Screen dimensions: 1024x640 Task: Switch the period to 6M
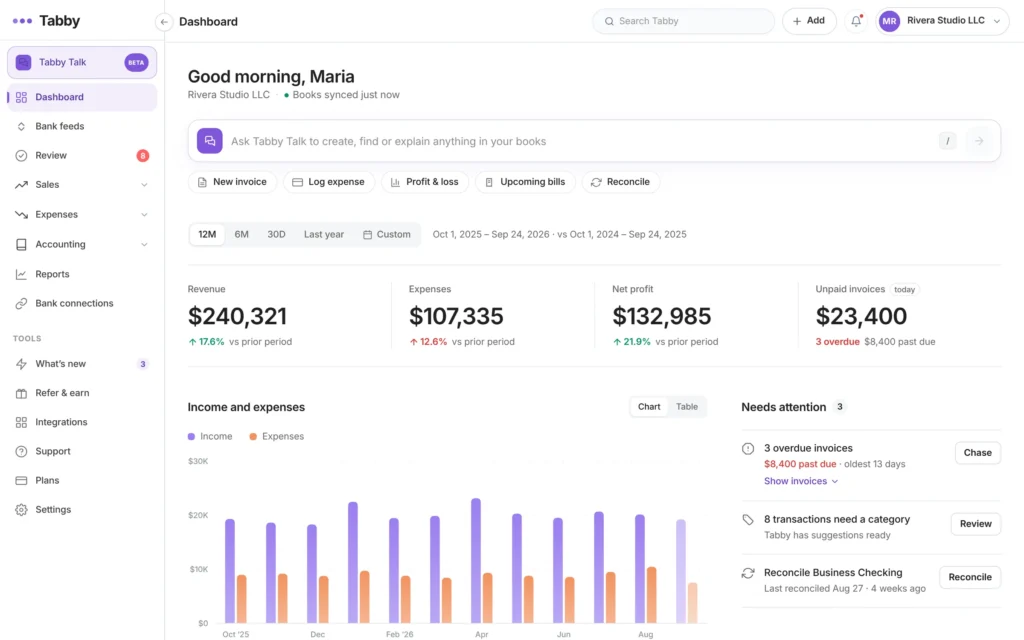tap(242, 234)
